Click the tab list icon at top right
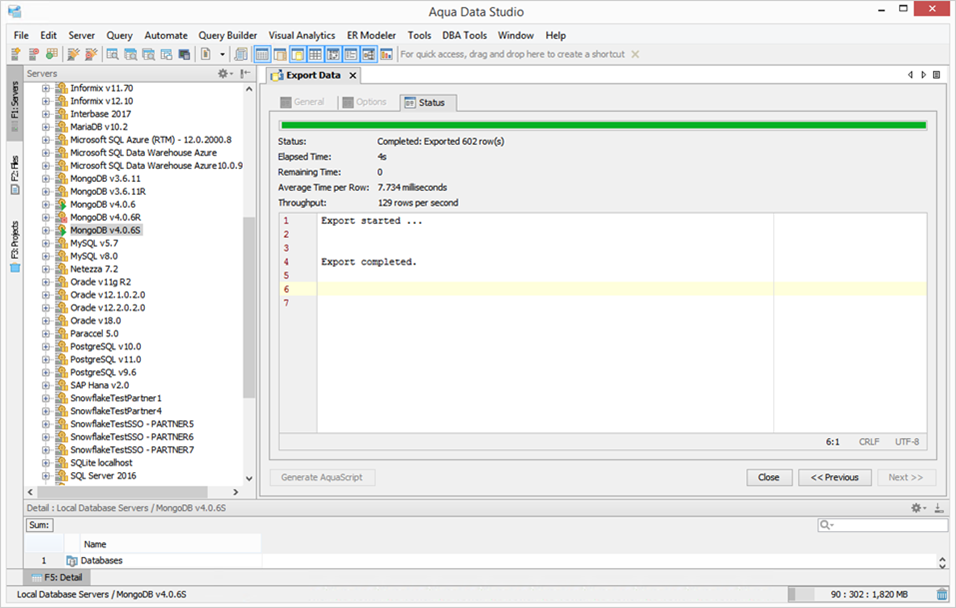 coord(936,75)
